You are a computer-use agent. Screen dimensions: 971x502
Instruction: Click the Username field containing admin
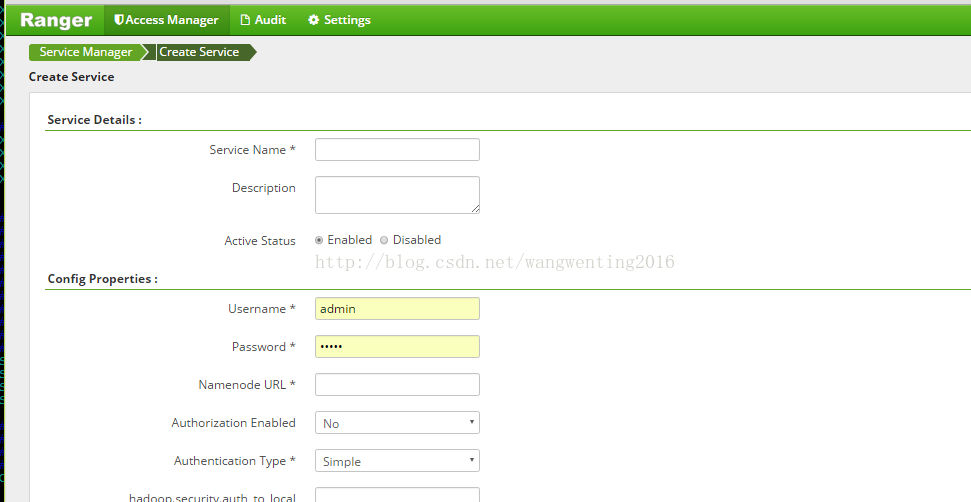[x=397, y=309]
